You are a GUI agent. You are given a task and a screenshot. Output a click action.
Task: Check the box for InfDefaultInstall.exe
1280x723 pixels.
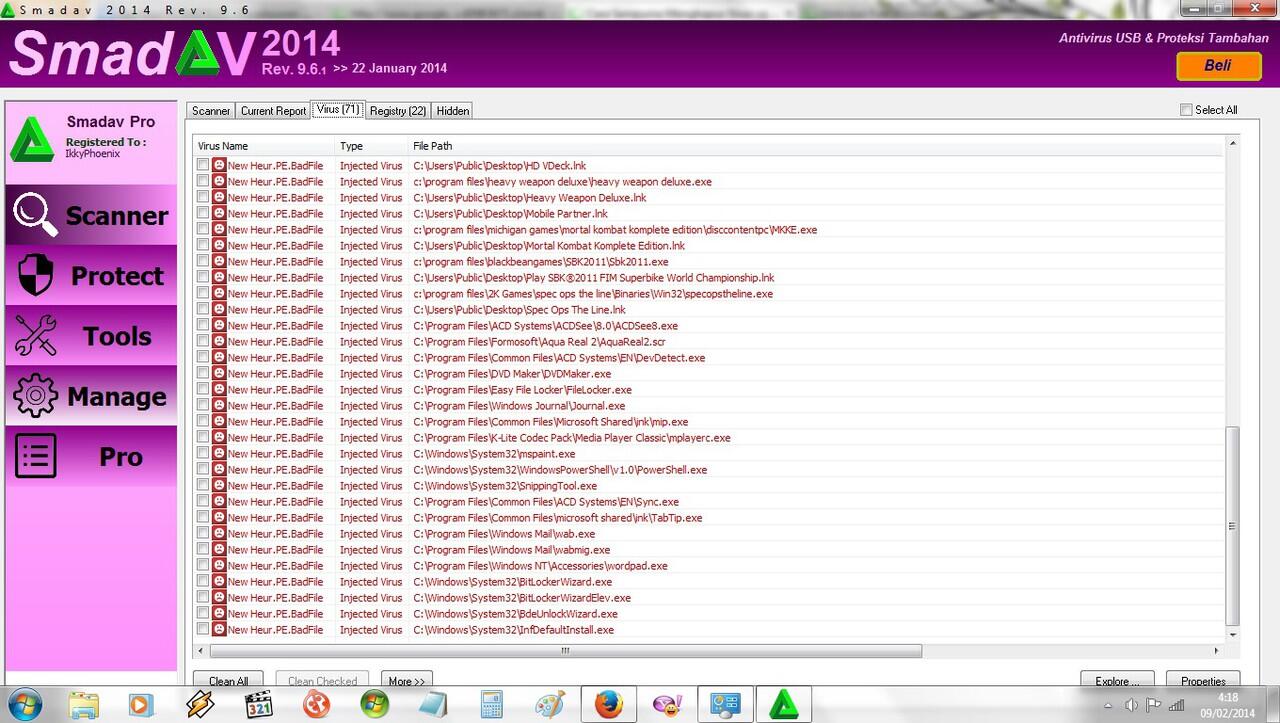click(203, 629)
